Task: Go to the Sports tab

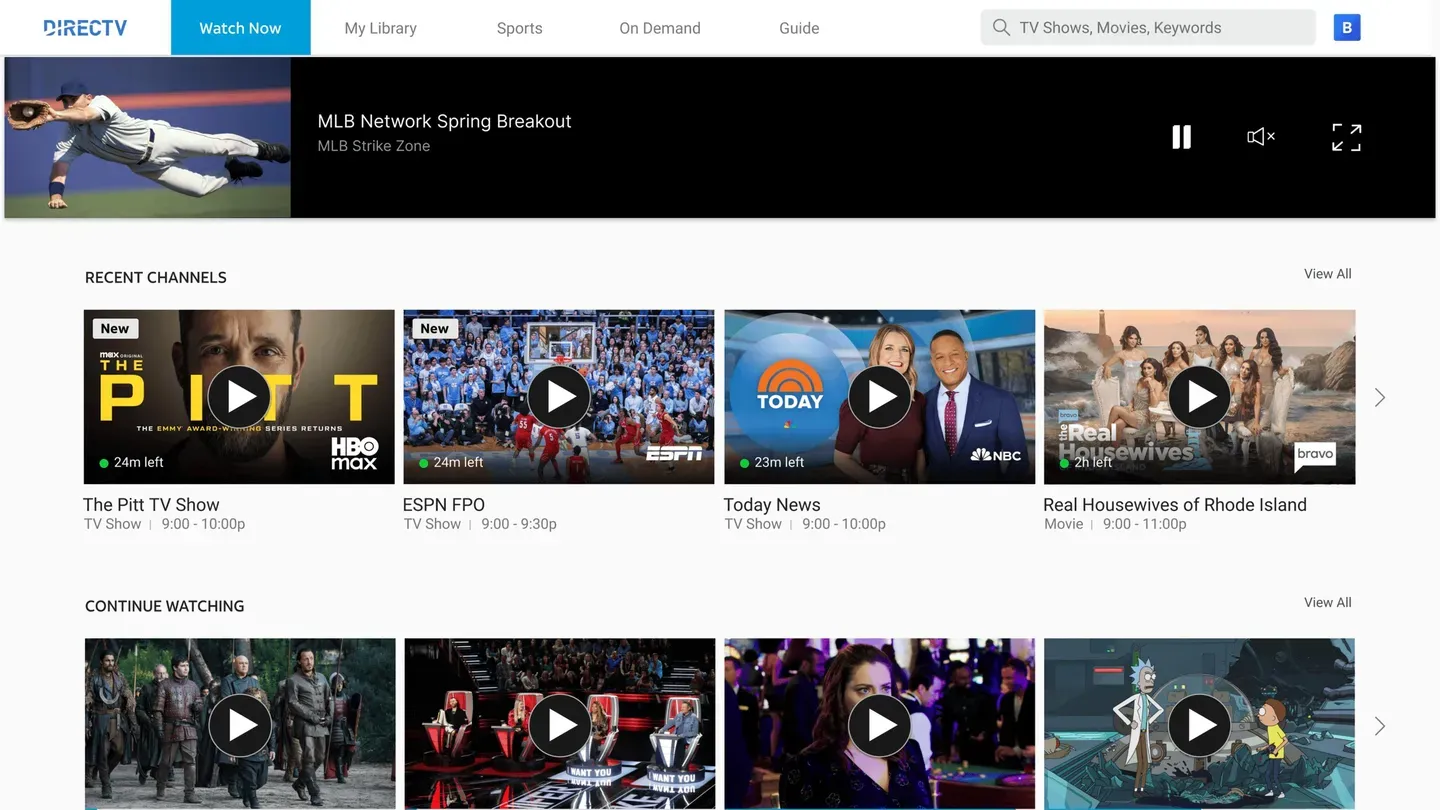Action: coord(520,28)
